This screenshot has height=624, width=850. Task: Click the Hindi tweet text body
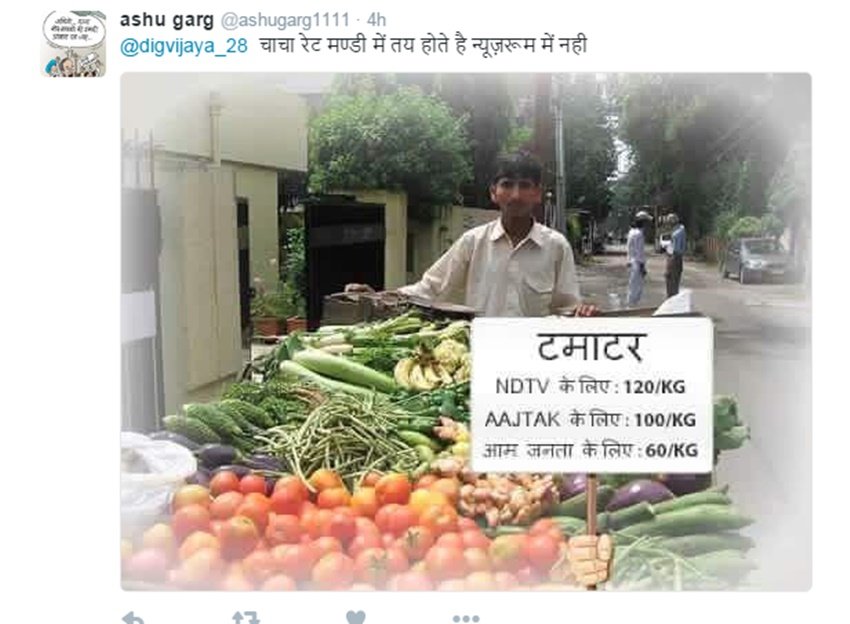[x=423, y=46]
